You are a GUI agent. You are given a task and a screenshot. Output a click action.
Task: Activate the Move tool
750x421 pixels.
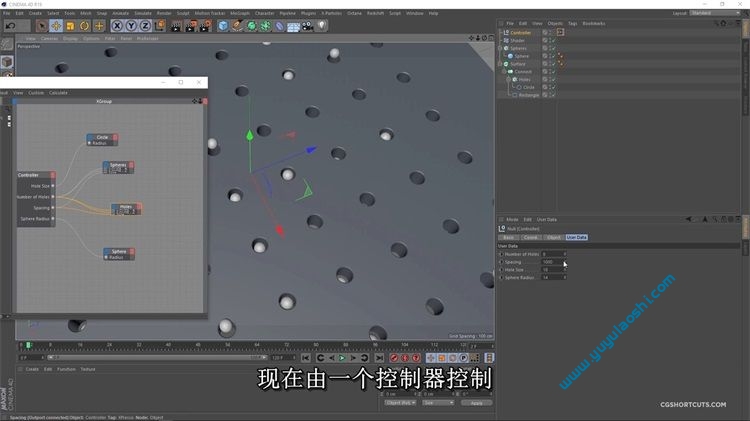(x=56, y=26)
